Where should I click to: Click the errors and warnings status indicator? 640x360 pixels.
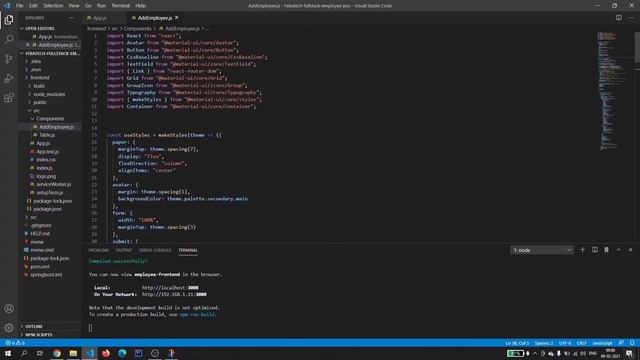[x=15, y=343]
